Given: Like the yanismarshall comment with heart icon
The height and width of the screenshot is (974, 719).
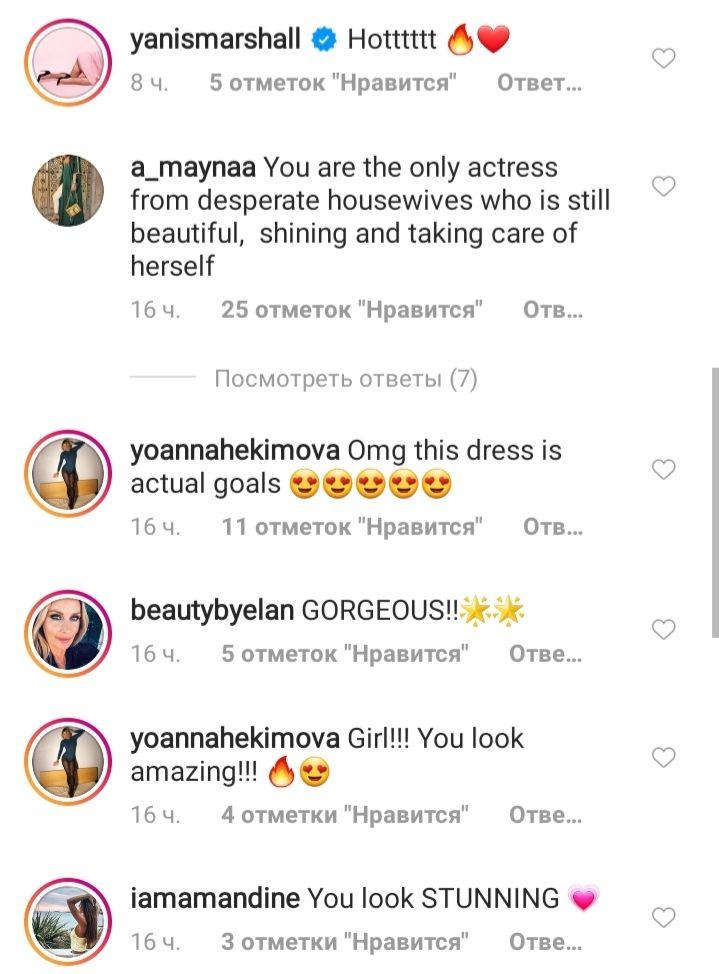Looking at the screenshot, I should pos(664,59).
